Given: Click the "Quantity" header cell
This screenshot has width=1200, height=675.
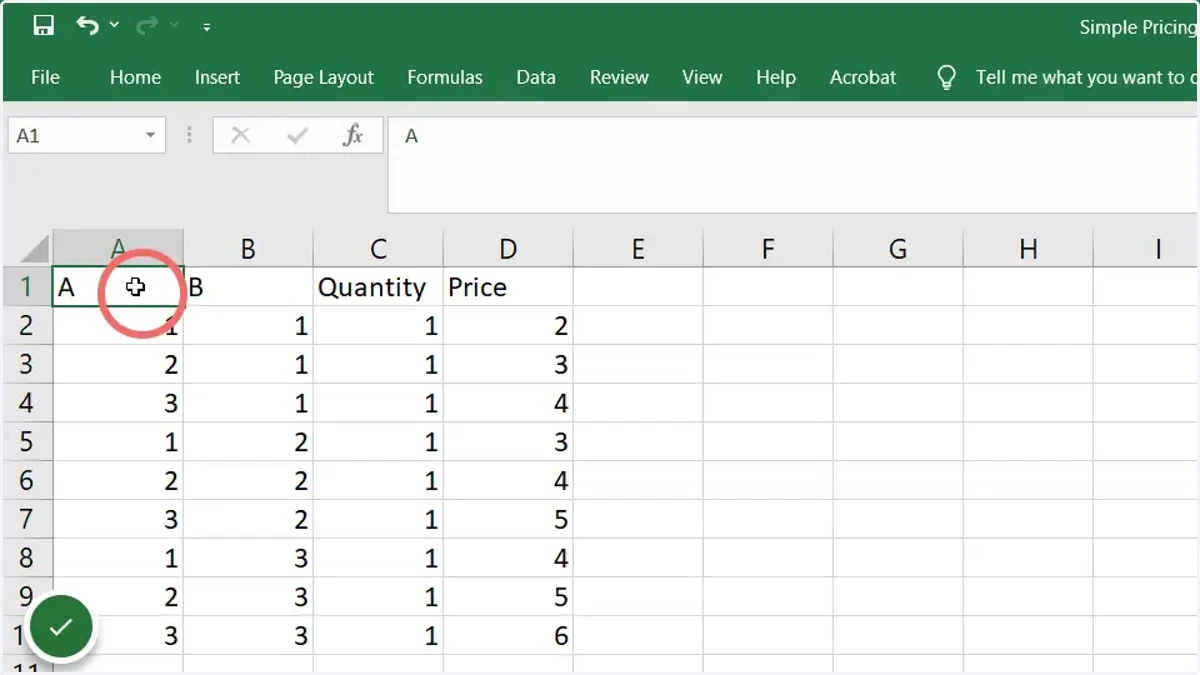Looking at the screenshot, I should pyautogui.click(x=378, y=287).
